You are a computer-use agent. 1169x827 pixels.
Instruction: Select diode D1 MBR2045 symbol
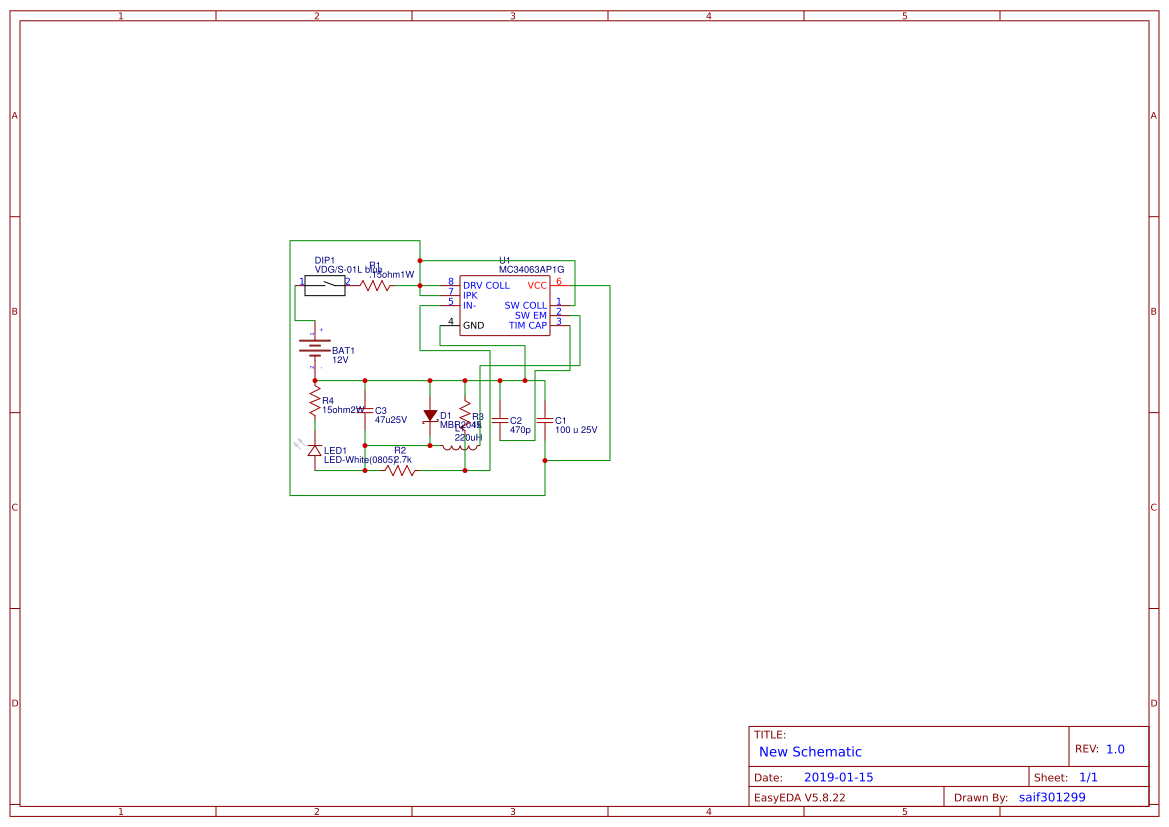[x=430, y=416]
